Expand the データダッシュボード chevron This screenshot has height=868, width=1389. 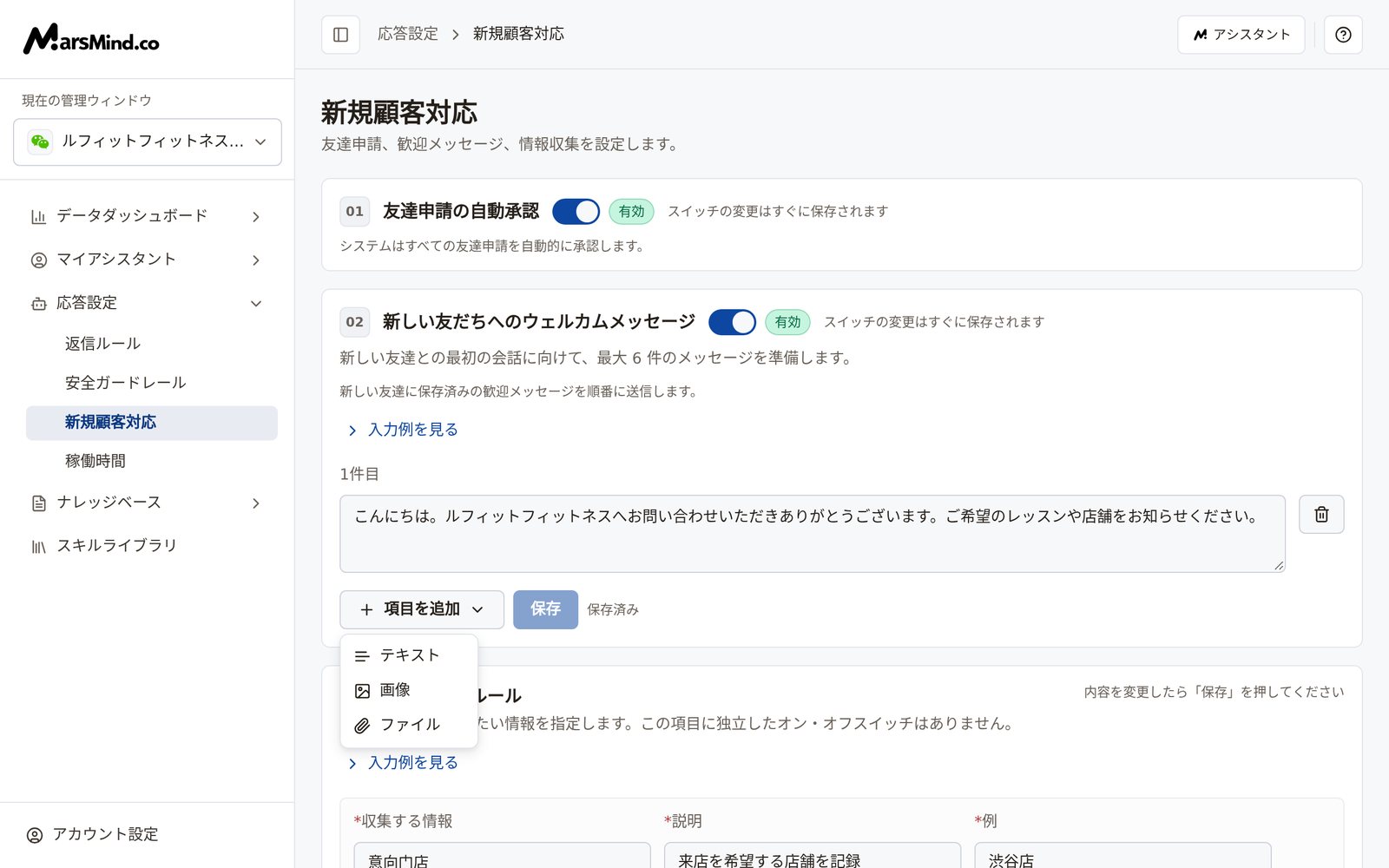(256, 216)
